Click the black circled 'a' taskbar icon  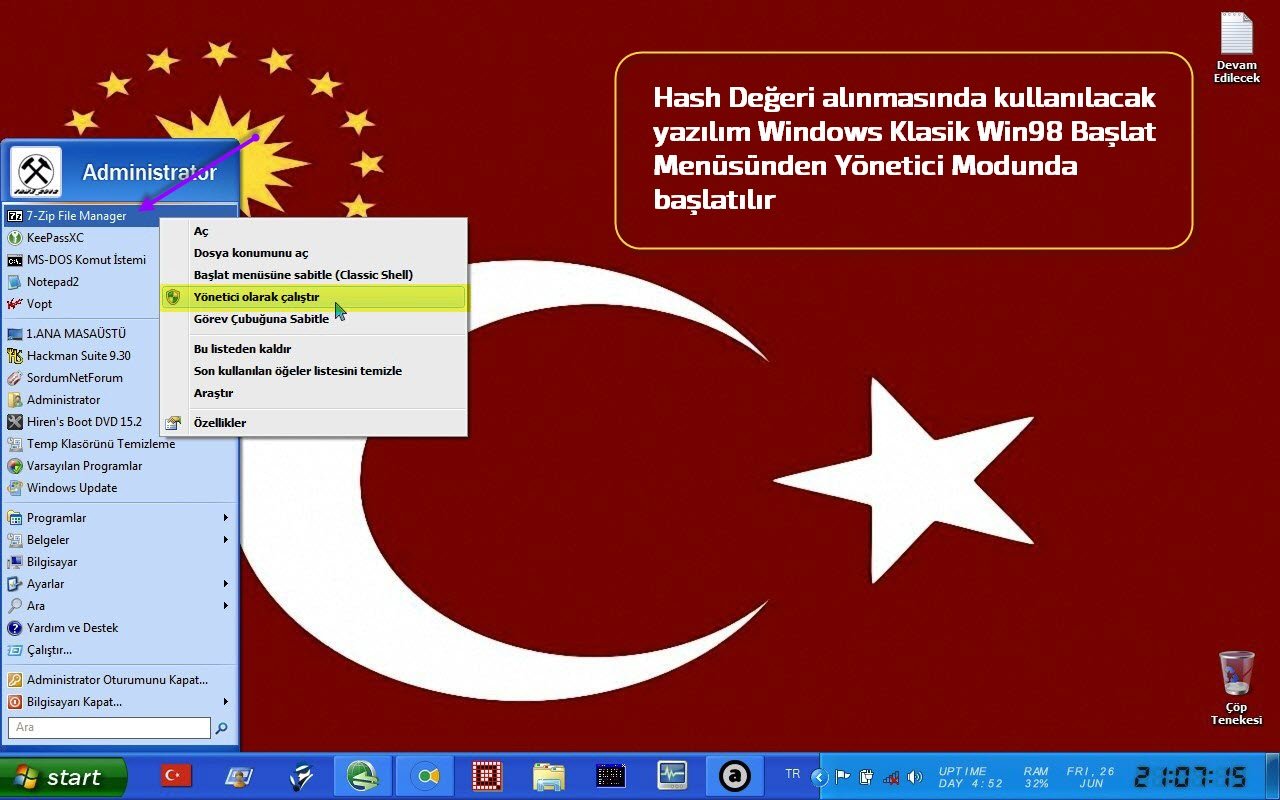point(735,775)
